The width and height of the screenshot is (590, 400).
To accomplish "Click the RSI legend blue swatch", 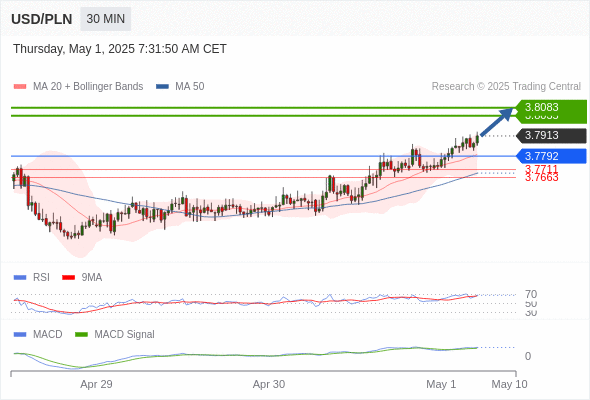I will 20,278.
